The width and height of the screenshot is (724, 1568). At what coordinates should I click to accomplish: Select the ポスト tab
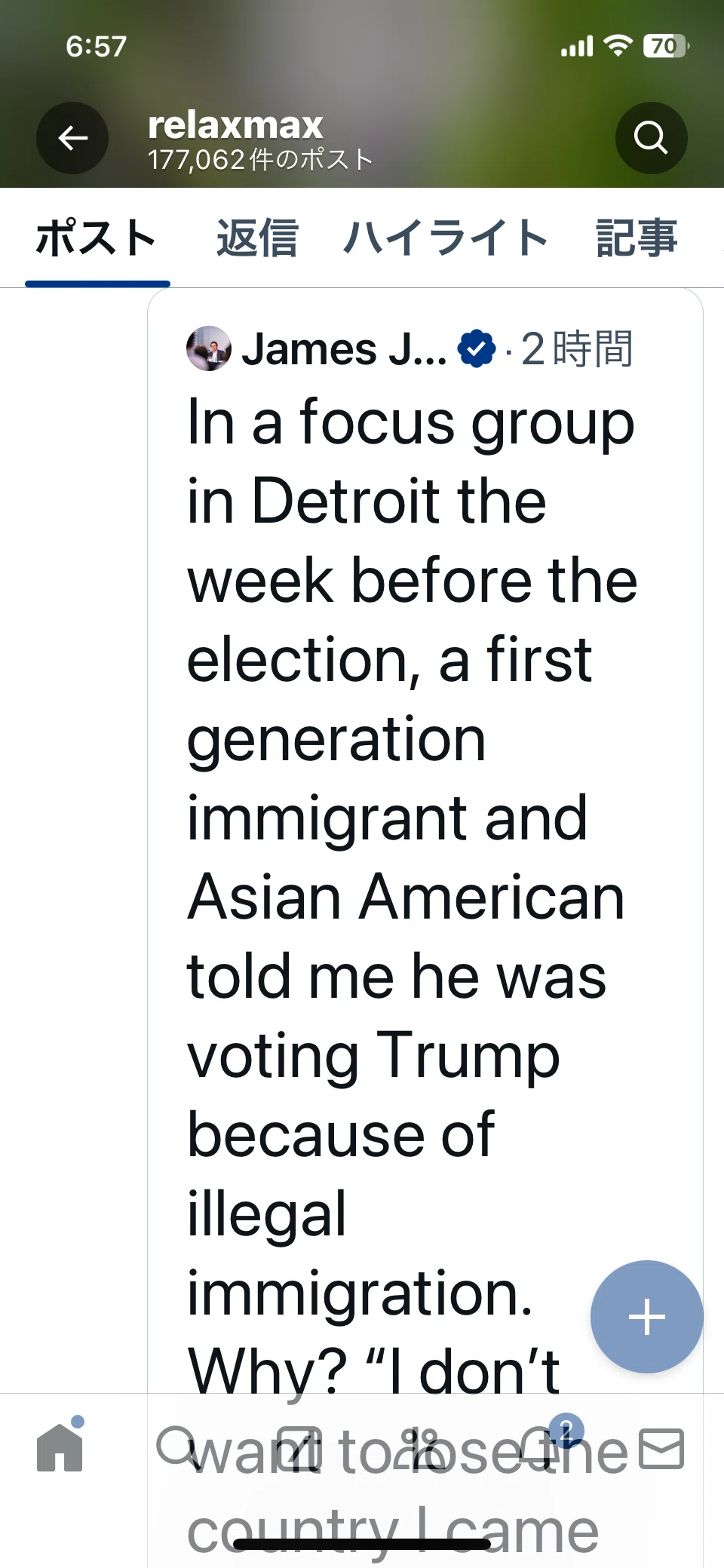[97, 238]
